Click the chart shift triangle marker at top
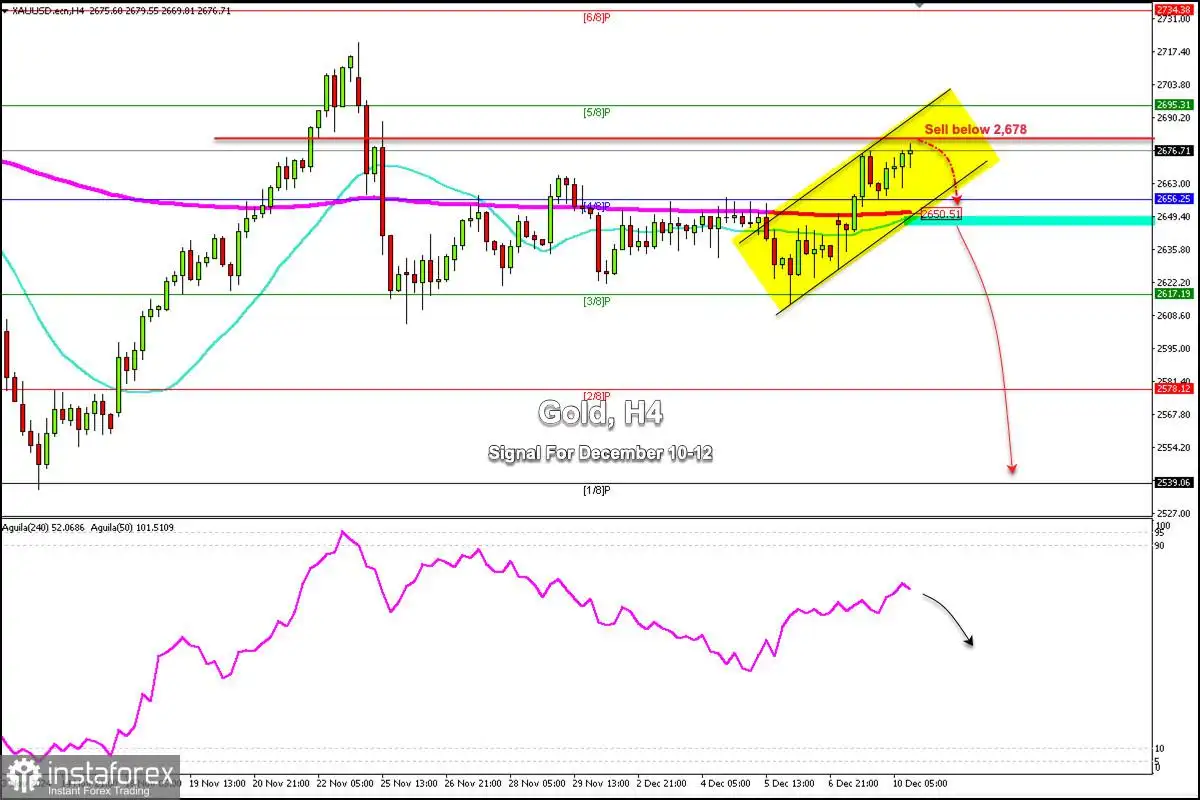1200x800 pixels. tap(920, 3)
